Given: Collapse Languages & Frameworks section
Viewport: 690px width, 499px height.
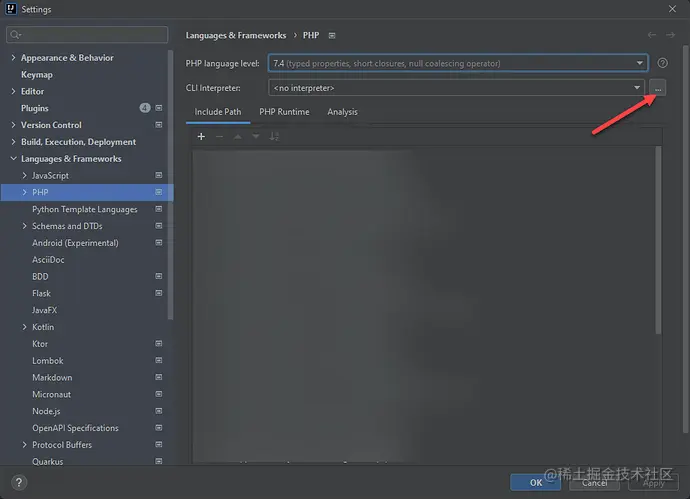Looking at the screenshot, I should coord(13,158).
